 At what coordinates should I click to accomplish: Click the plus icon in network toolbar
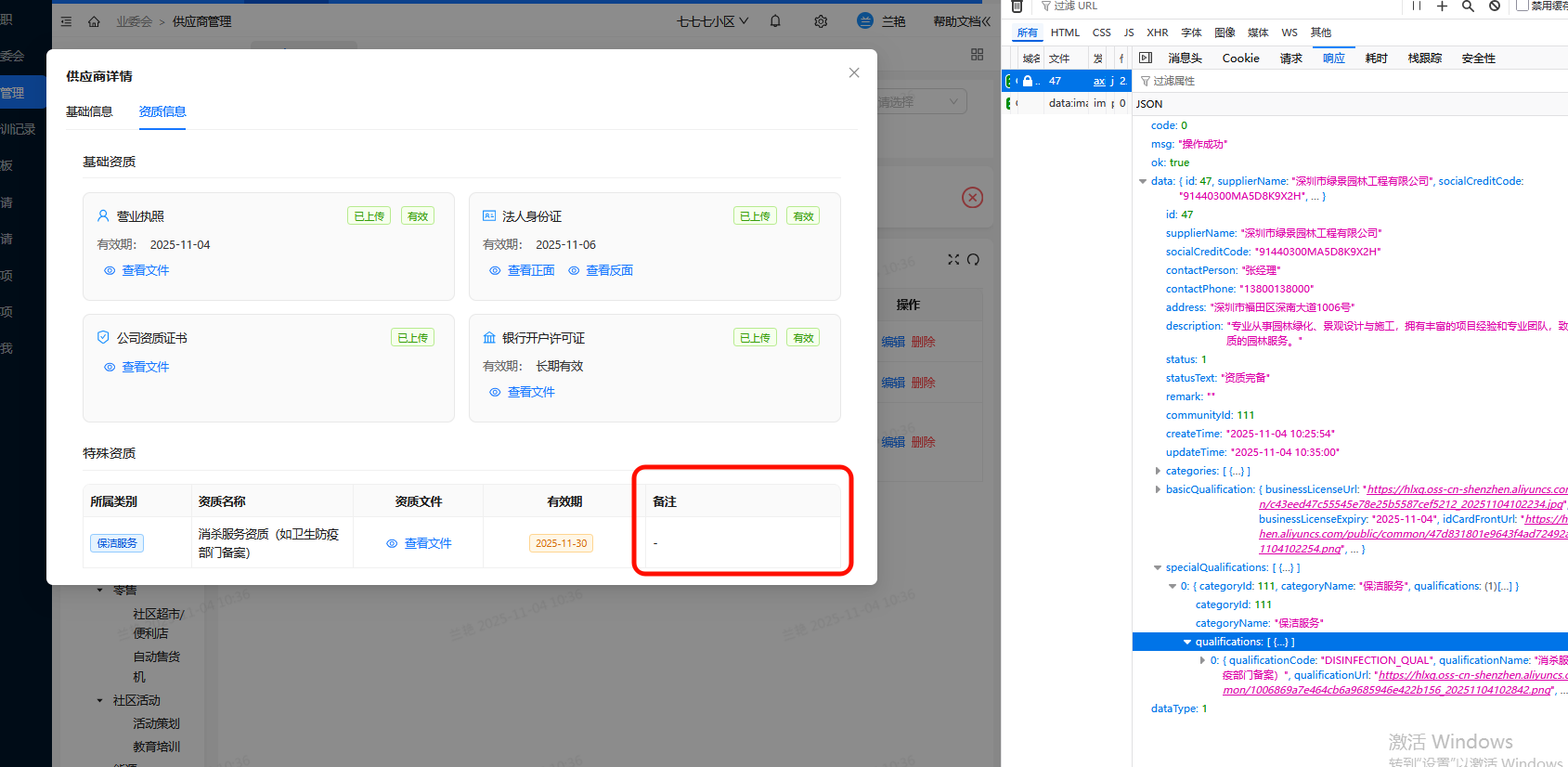pyautogui.click(x=1442, y=6)
